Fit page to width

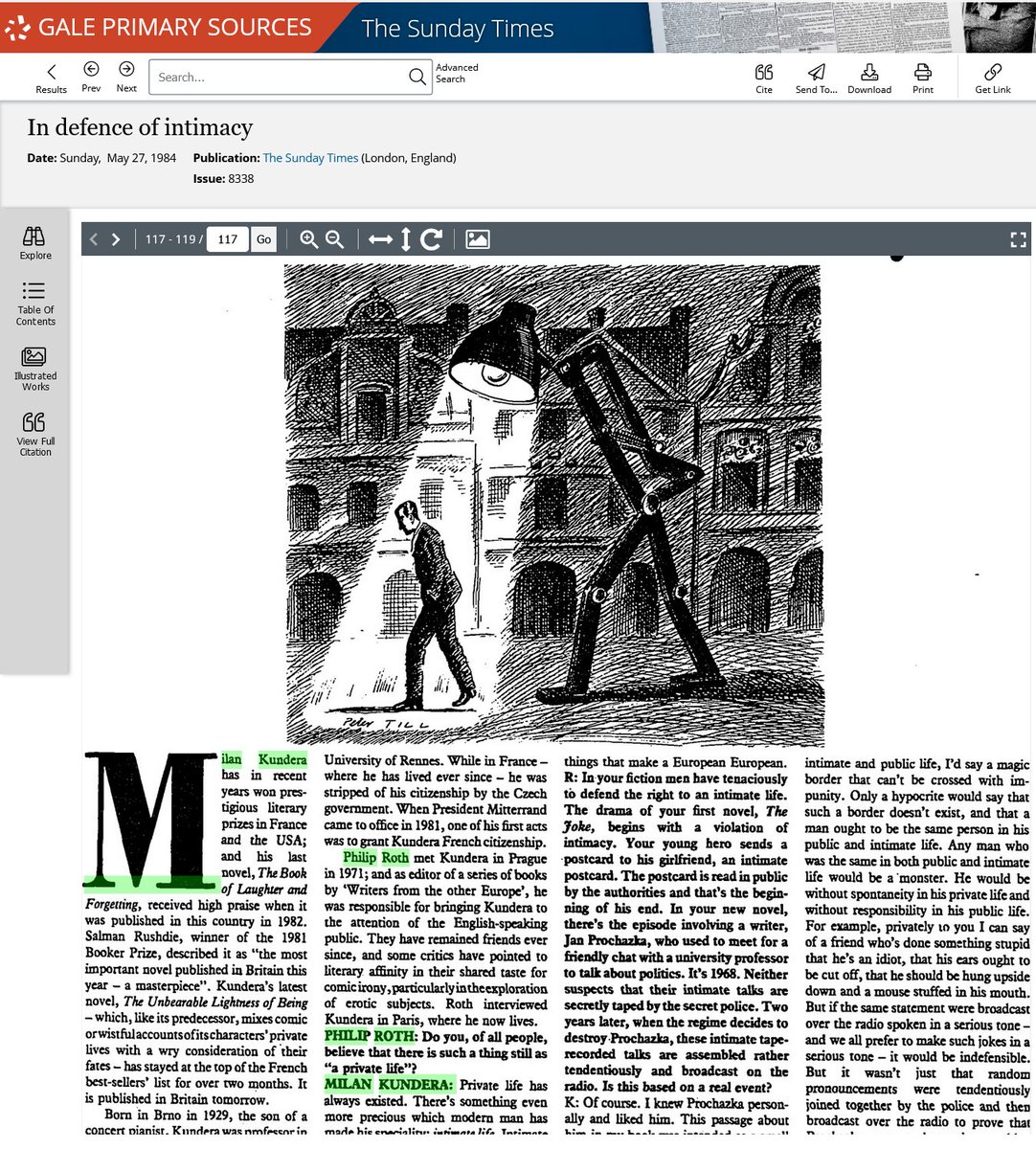click(381, 239)
